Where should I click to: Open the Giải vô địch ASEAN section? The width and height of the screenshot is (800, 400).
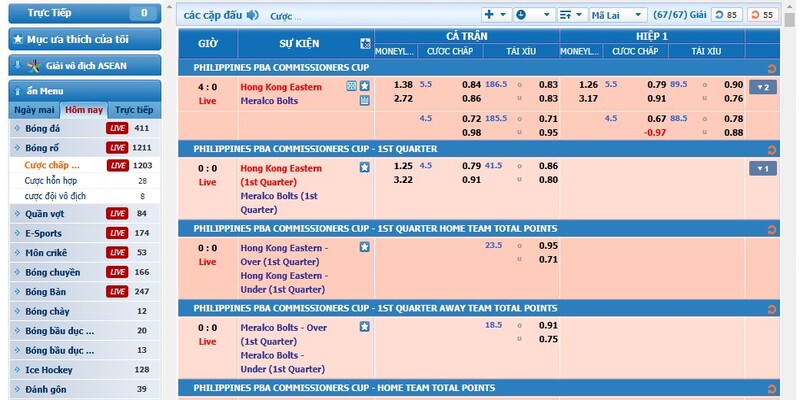[x=85, y=65]
